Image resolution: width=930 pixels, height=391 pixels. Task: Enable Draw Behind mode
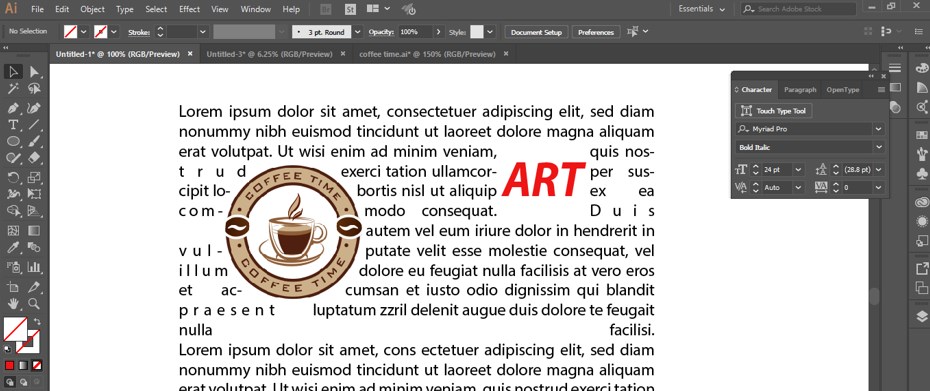[23, 383]
